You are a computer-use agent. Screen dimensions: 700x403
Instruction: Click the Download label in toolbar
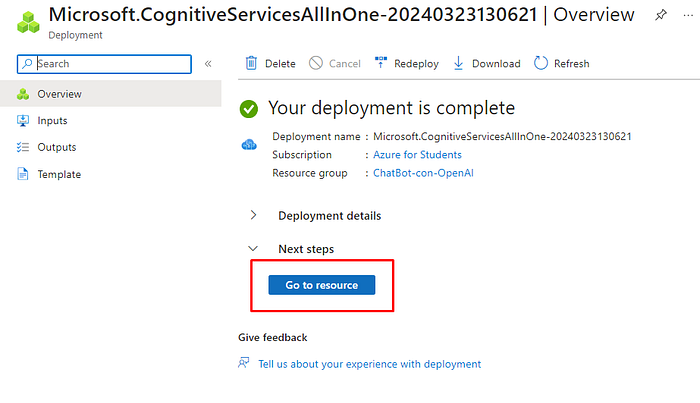pos(496,64)
